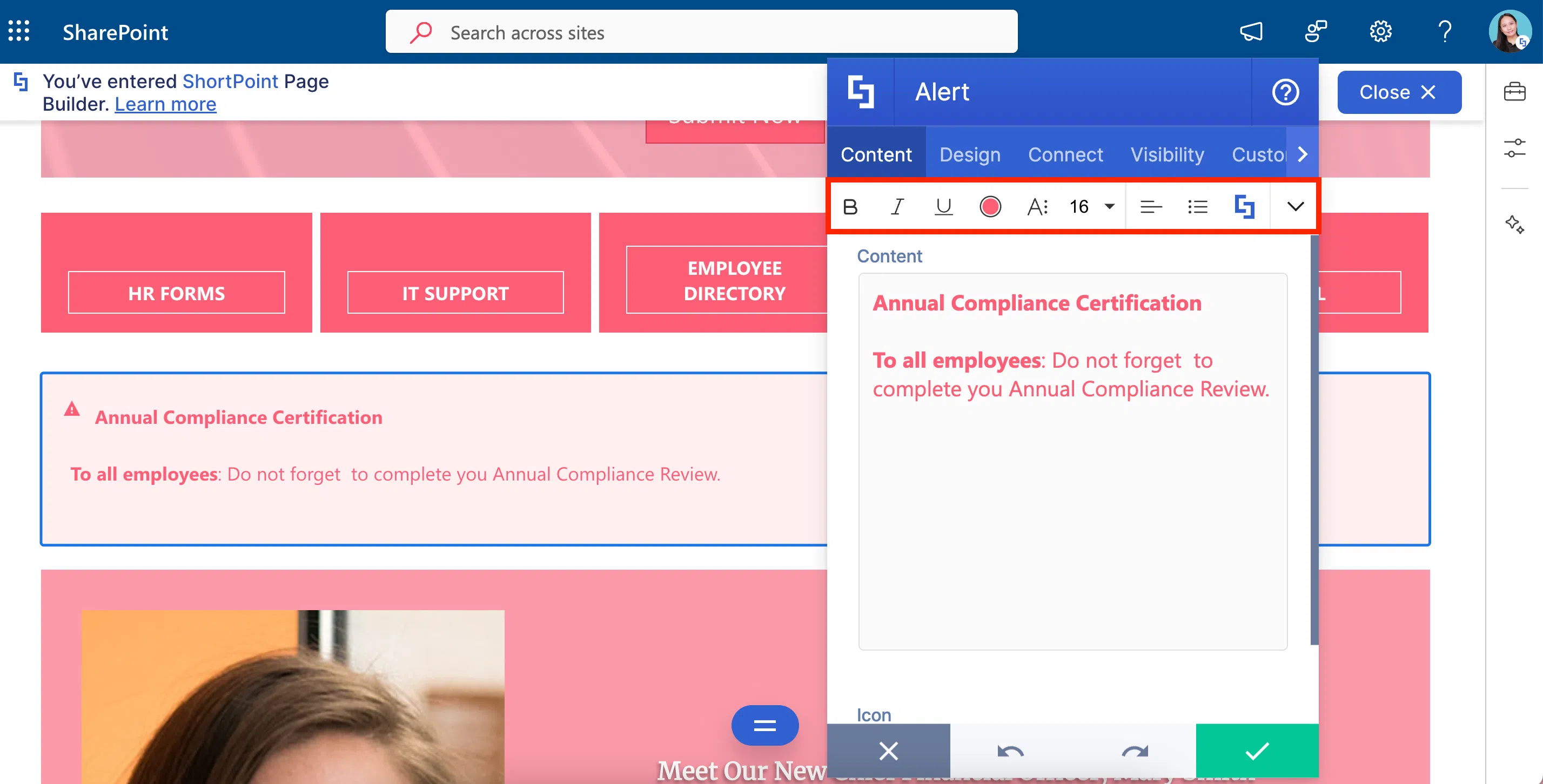Image resolution: width=1543 pixels, height=784 pixels.
Task: Cancel changes with the X button
Action: pyautogui.click(x=888, y=751)
